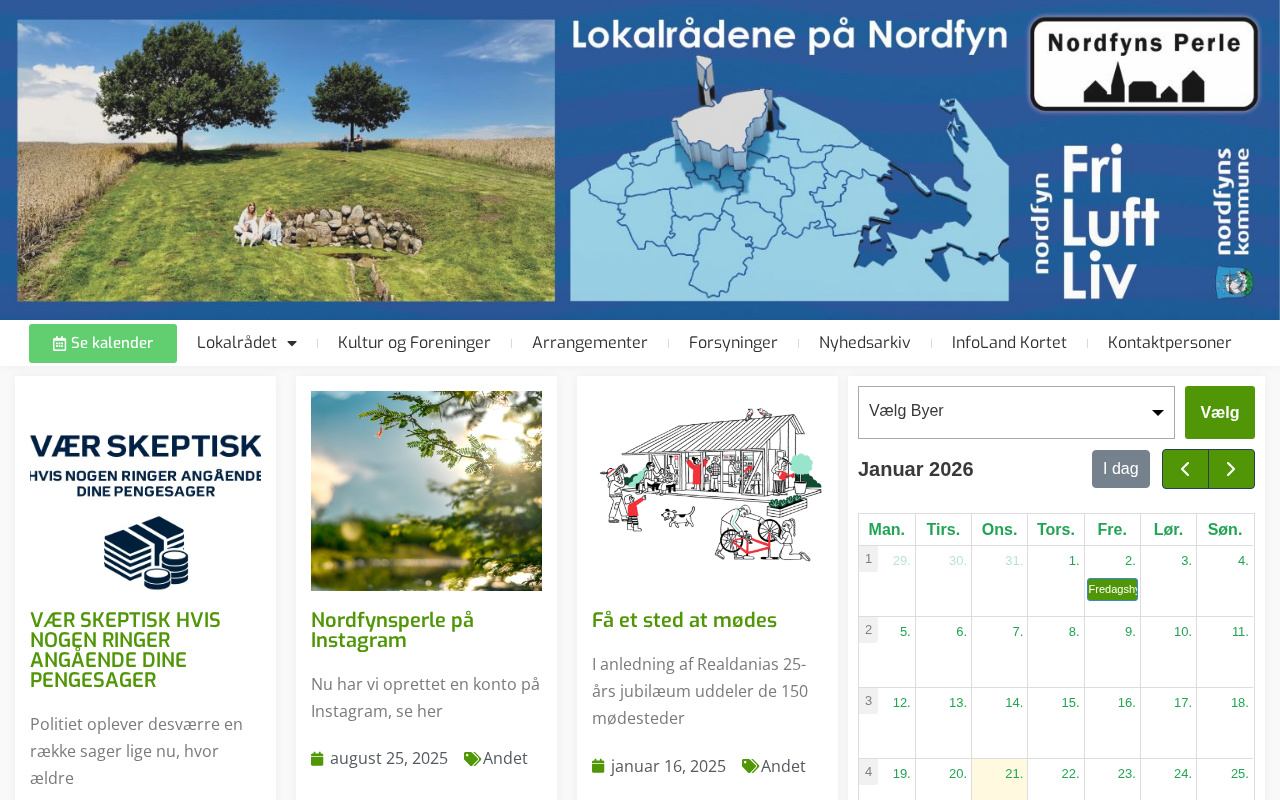Click the Man. weekday column header

(887, 530)
